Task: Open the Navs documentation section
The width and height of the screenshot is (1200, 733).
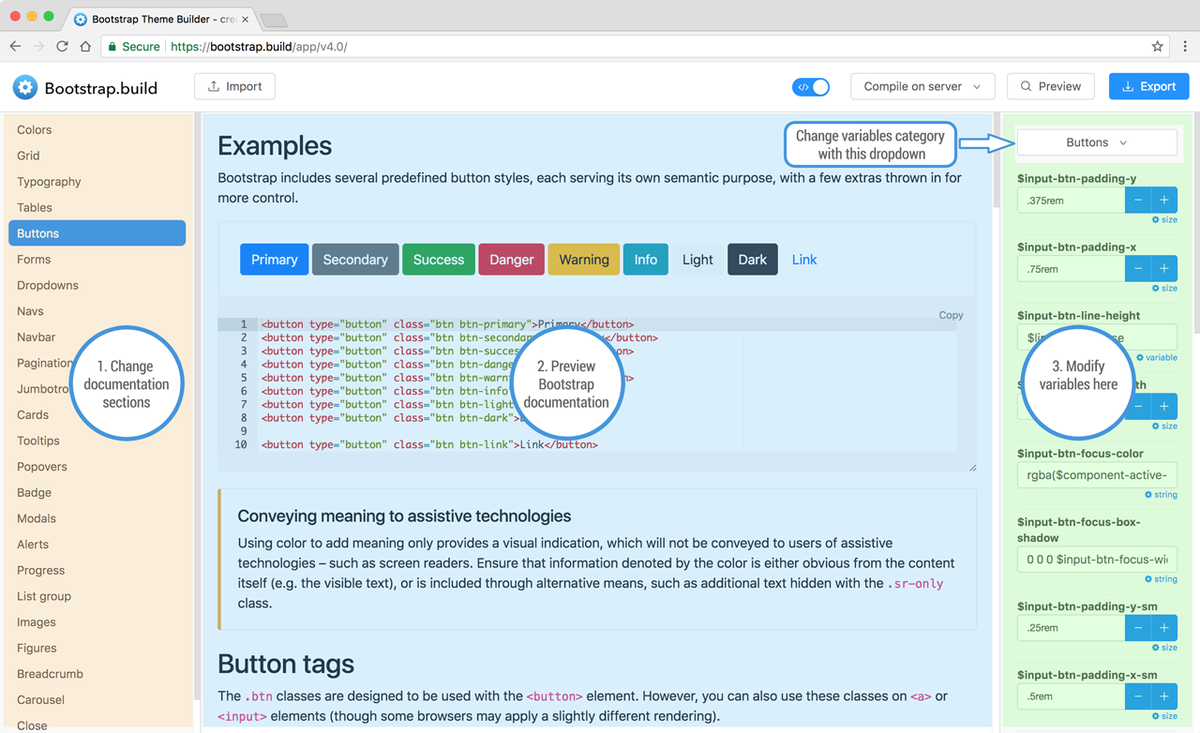Action: coord(30,311)
